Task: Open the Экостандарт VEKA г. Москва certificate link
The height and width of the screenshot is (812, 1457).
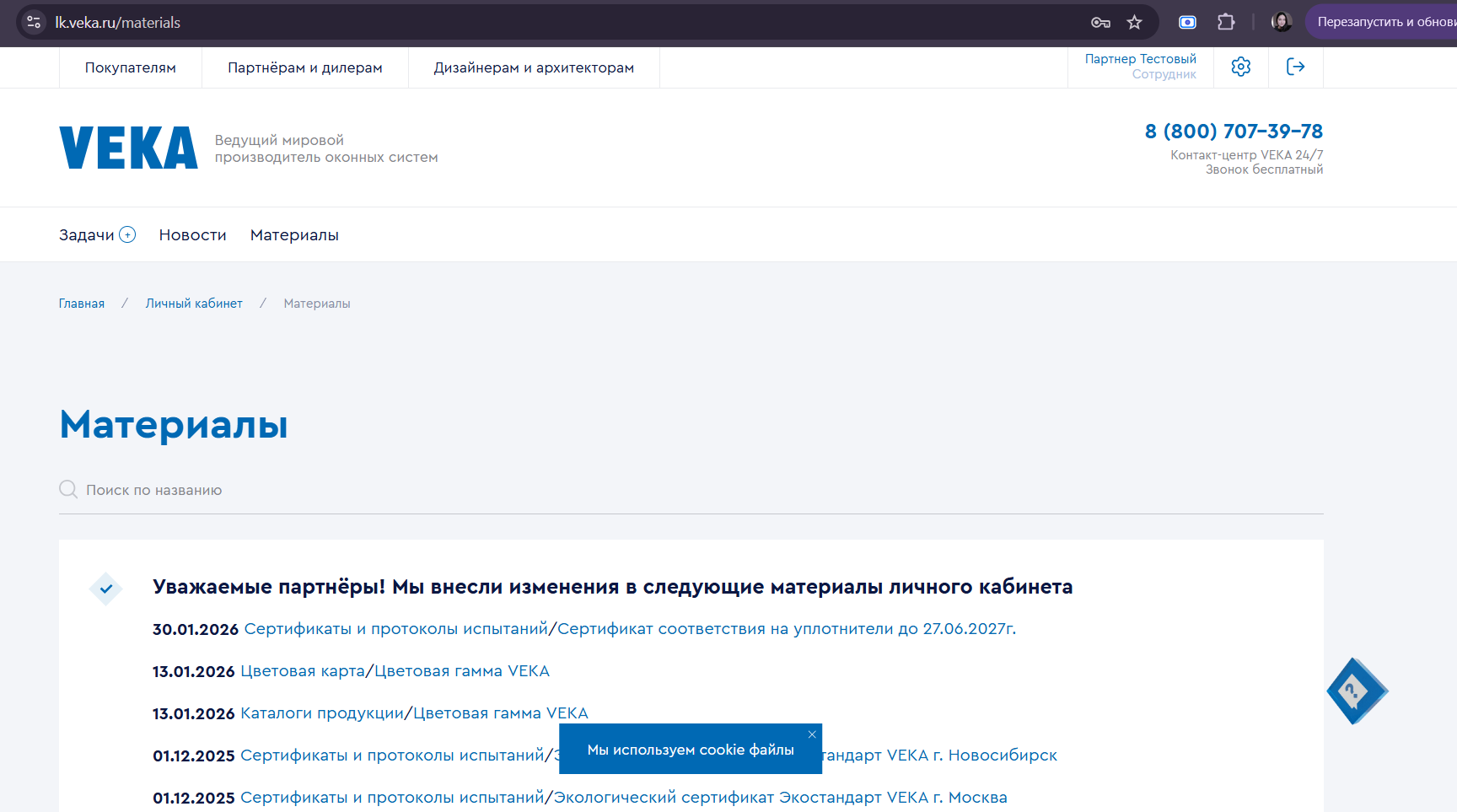Action: (780, 797)
